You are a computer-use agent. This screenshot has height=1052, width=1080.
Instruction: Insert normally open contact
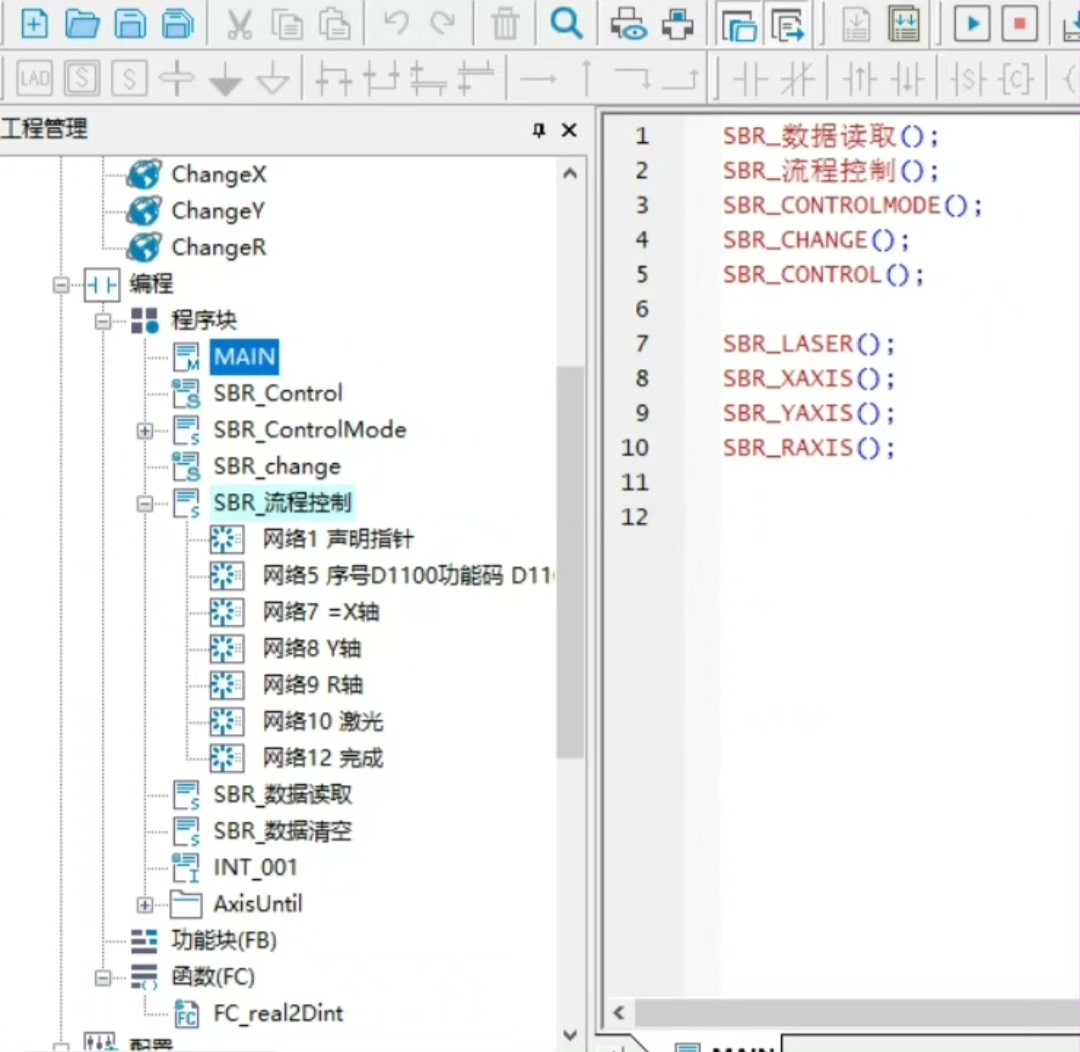[749, 79]
